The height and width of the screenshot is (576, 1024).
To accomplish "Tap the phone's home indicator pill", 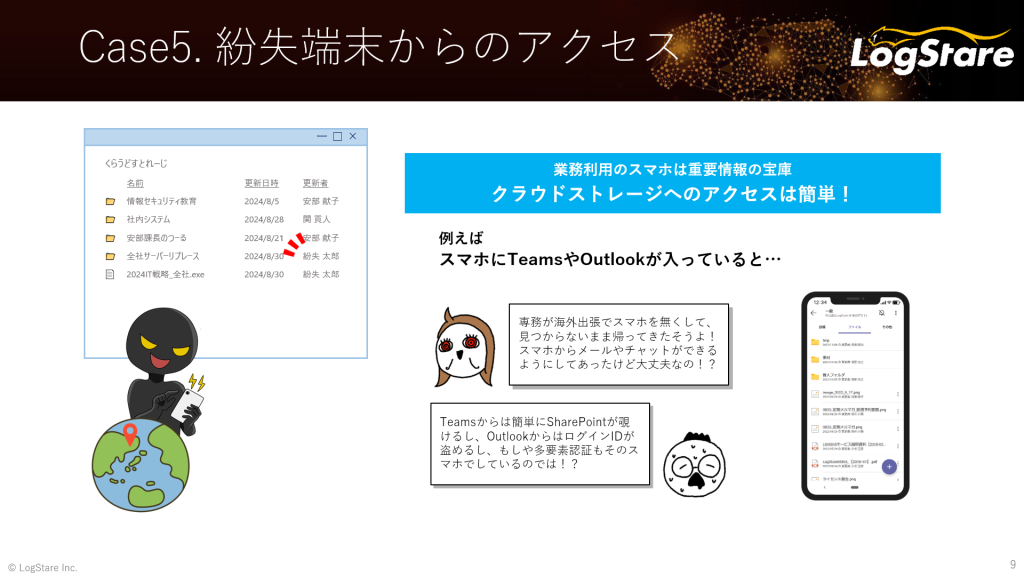I will coord(854,487).
